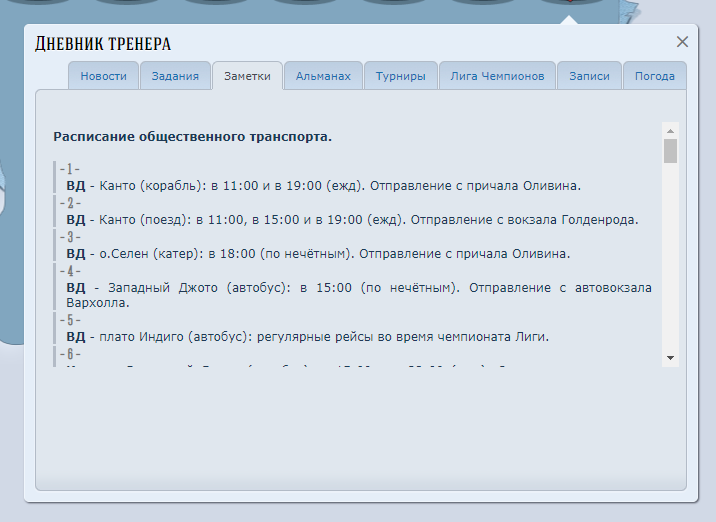Switch to the Задания tab
The image size is (716, 522).
click(175, 76)
